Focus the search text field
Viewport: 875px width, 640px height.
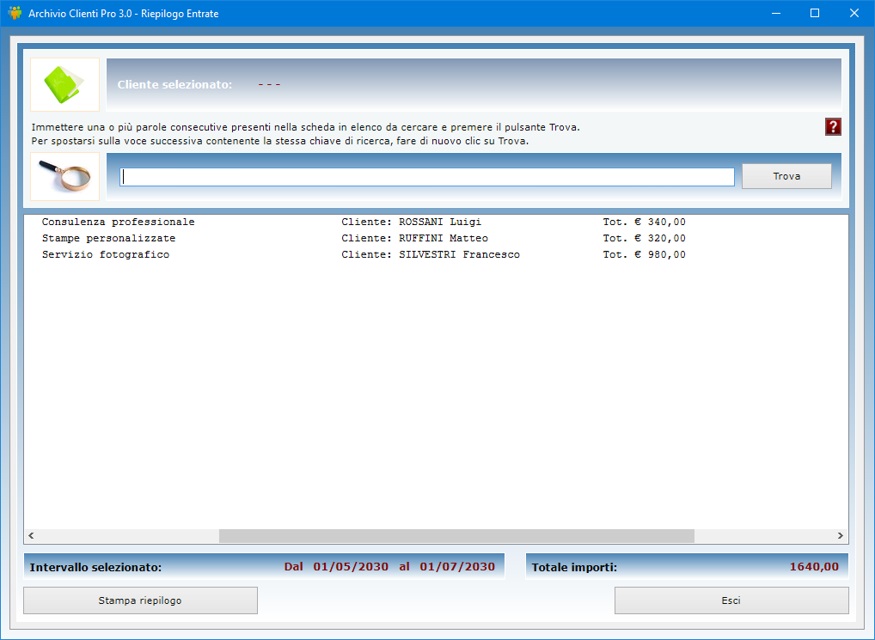[x=427, y=177]
